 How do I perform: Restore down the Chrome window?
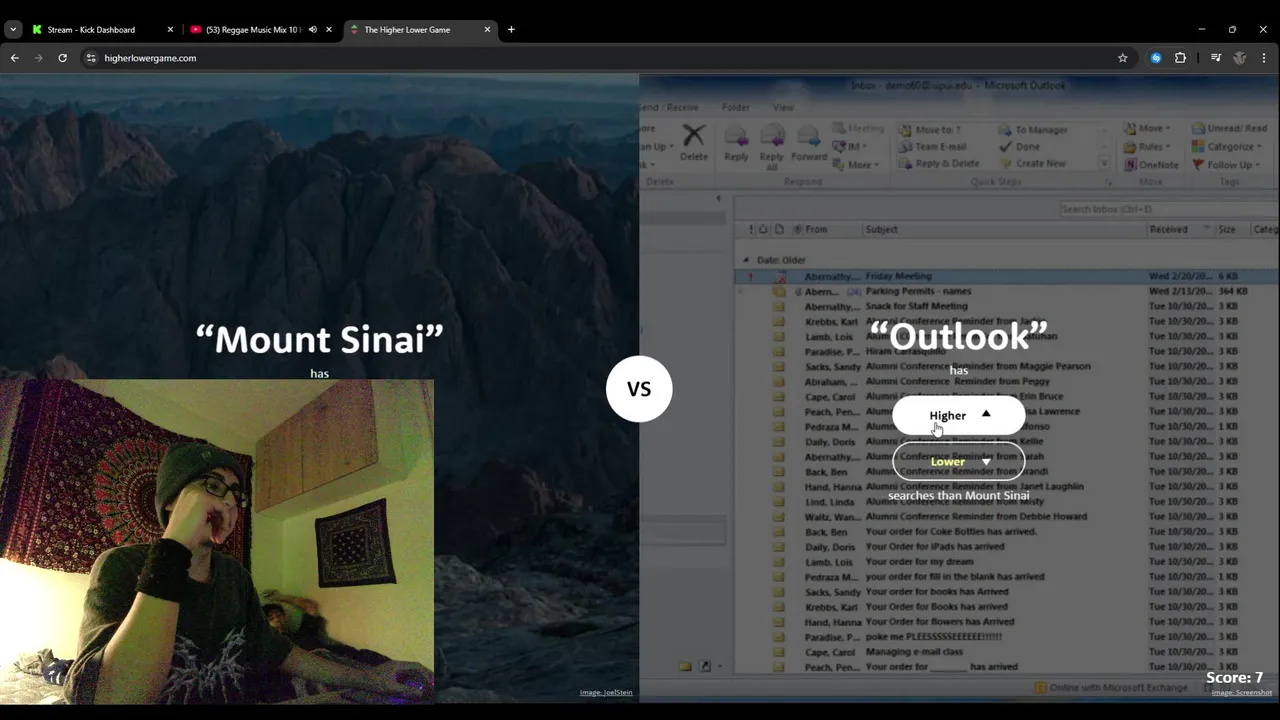[1232, 30]
